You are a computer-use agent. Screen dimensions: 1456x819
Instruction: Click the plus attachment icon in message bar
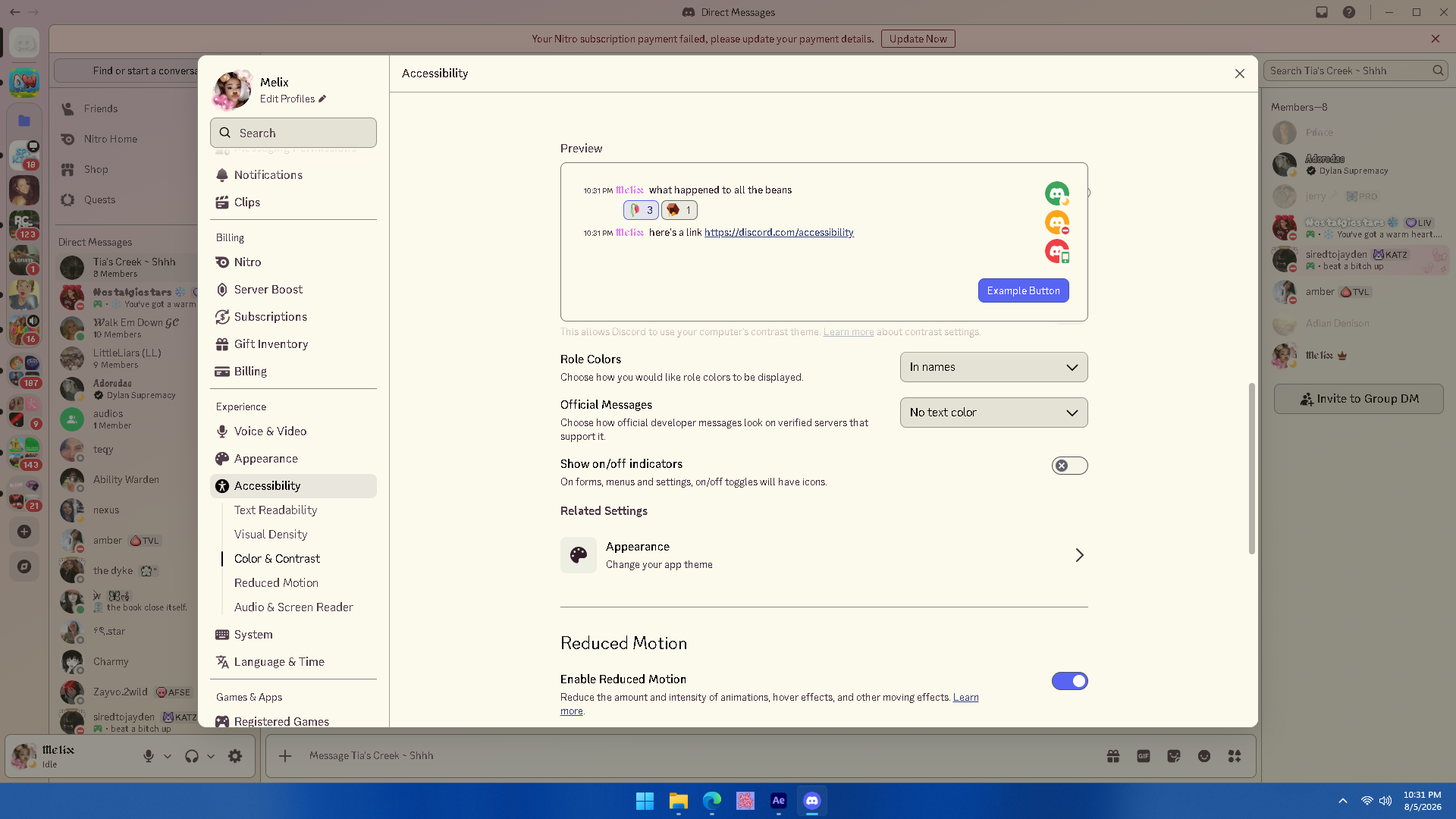point(285,756)
